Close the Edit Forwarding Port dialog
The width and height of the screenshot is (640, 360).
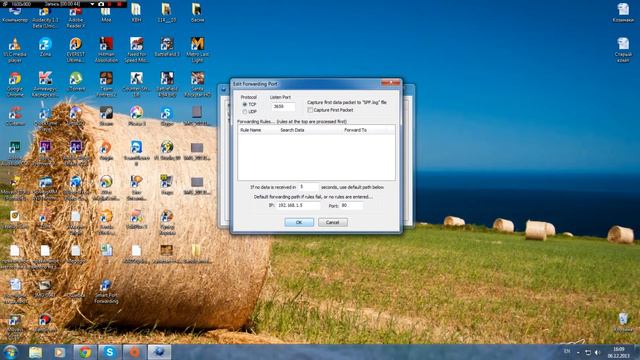(390, 83)
